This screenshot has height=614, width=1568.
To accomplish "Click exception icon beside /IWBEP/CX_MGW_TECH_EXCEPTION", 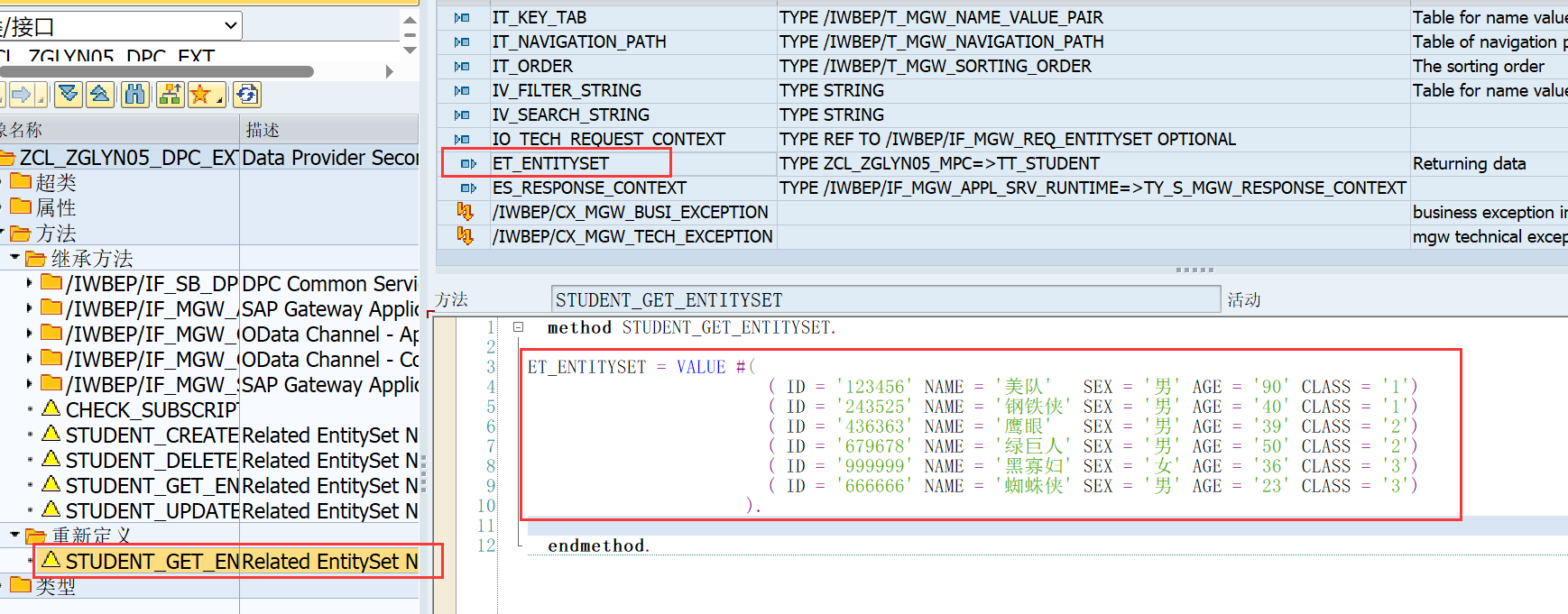I will pos(465,236).
